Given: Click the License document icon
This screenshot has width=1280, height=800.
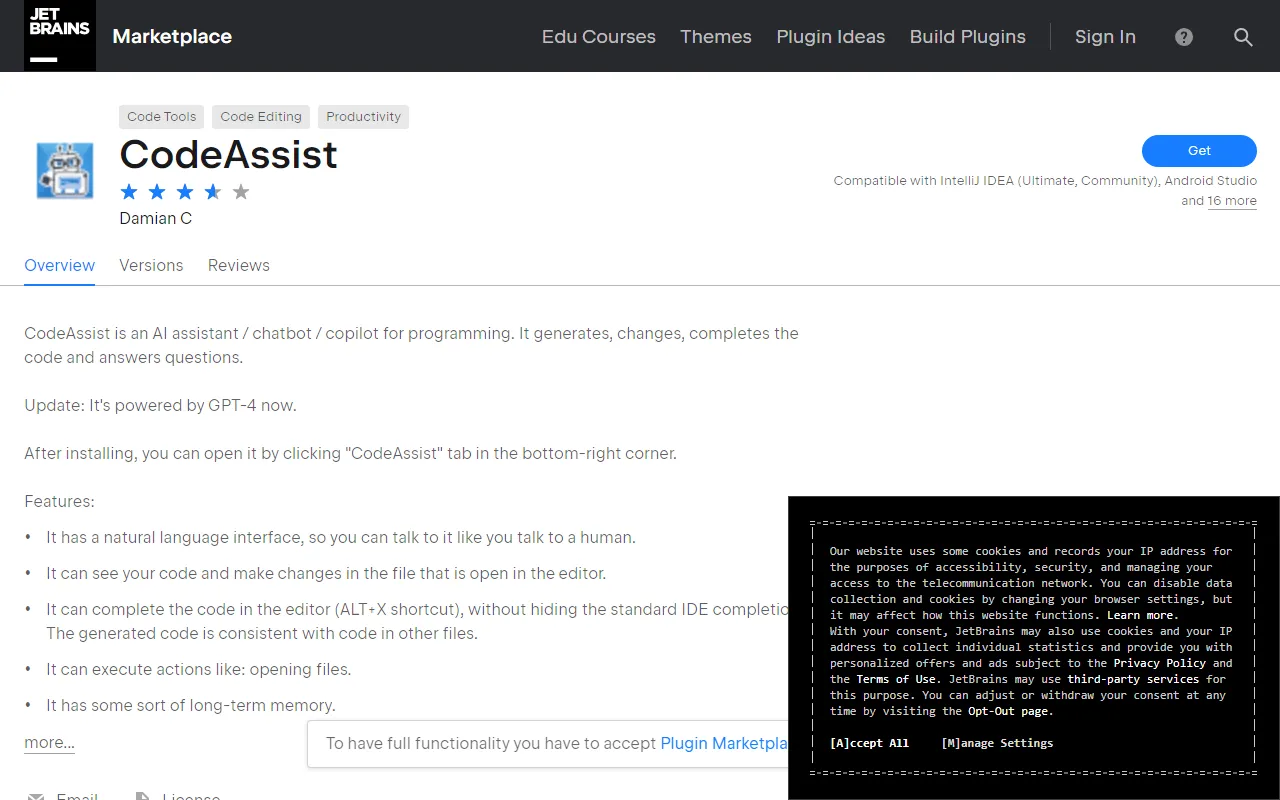Looking at the screenshot, I should tap(143, 794).
